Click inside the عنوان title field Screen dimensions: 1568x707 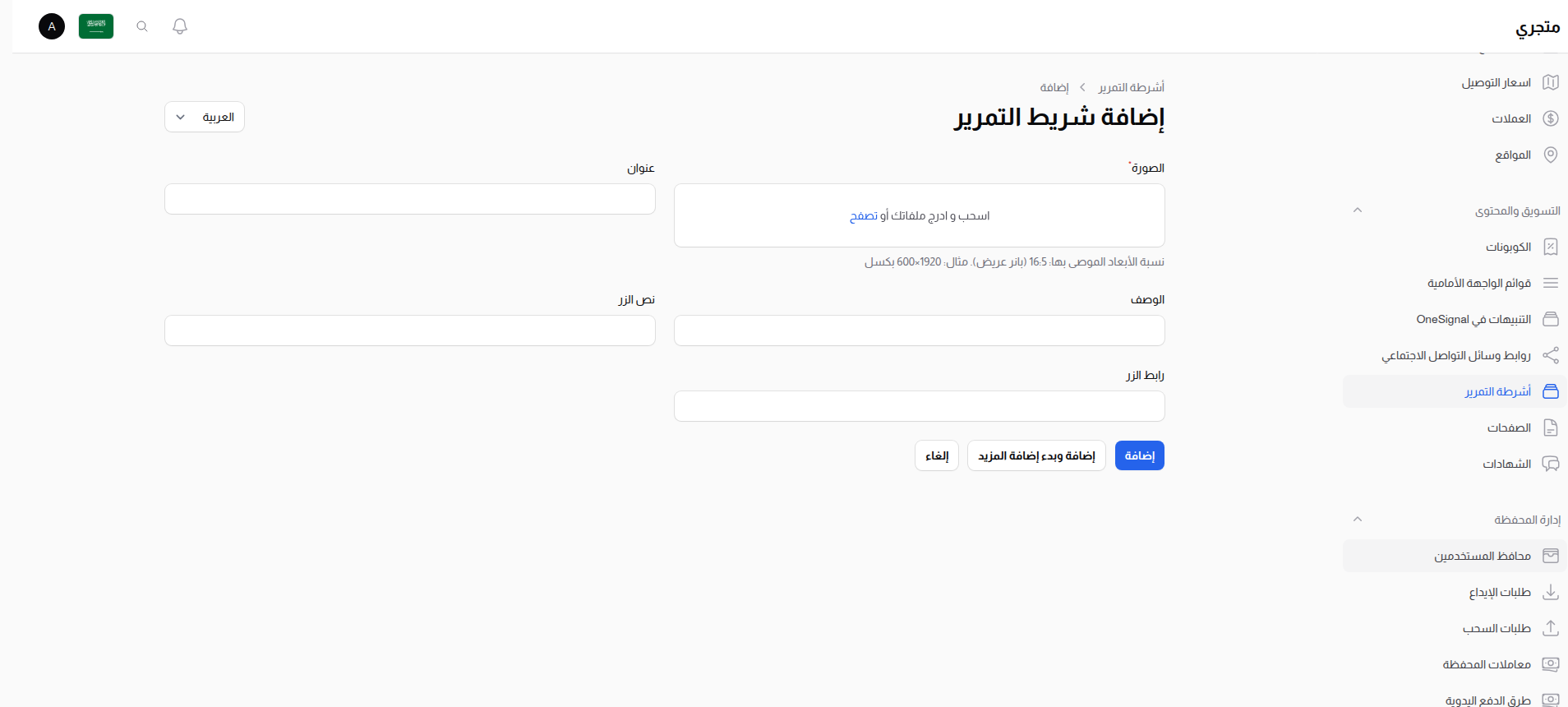tap(409, 199)
